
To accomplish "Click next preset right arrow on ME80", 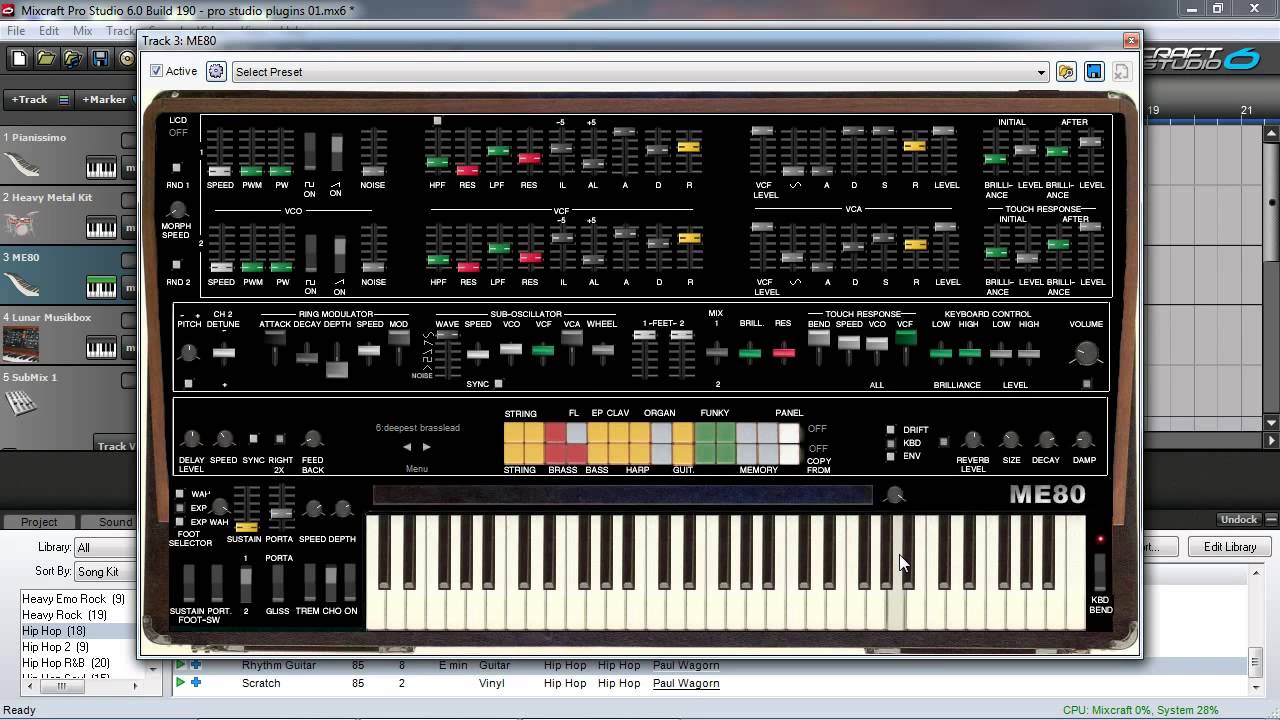I will (427, 447).
